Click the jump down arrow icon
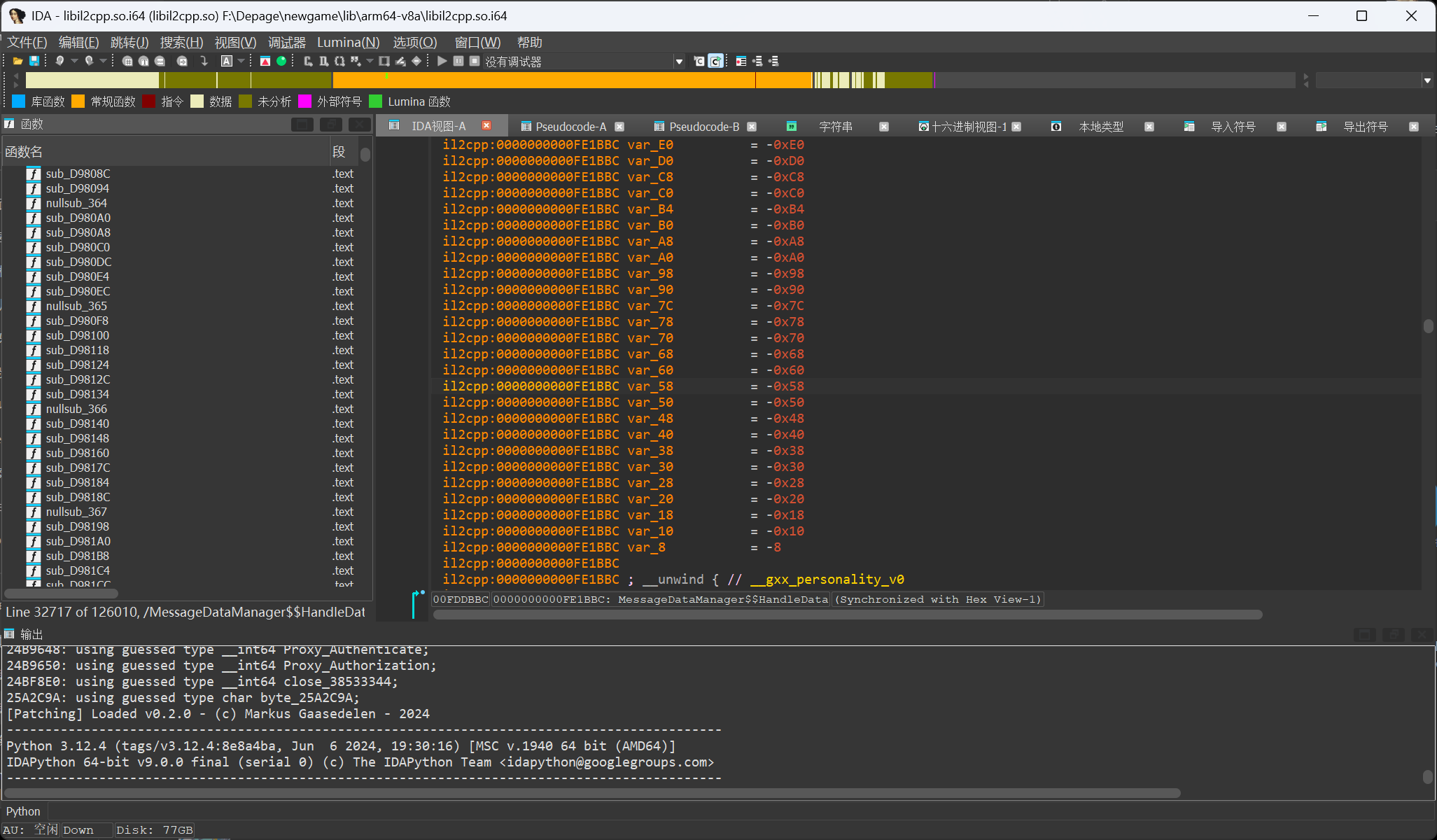The image size is (1437, 840). click(x=204, y=62)
